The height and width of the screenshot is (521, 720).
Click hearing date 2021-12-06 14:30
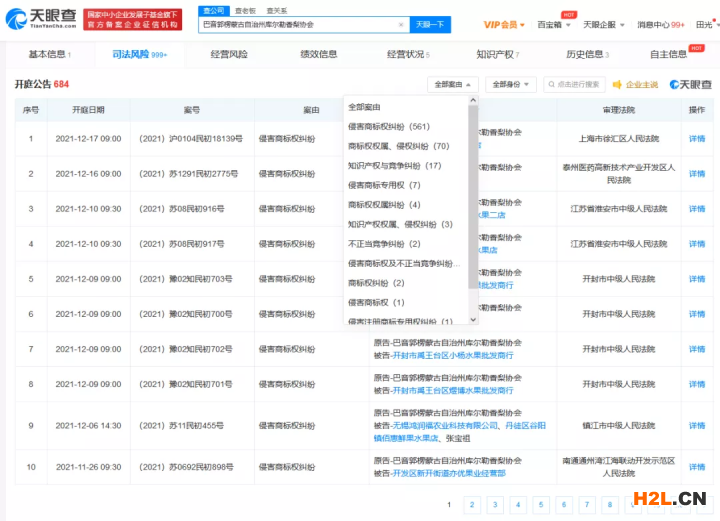(x=89, y=426)
